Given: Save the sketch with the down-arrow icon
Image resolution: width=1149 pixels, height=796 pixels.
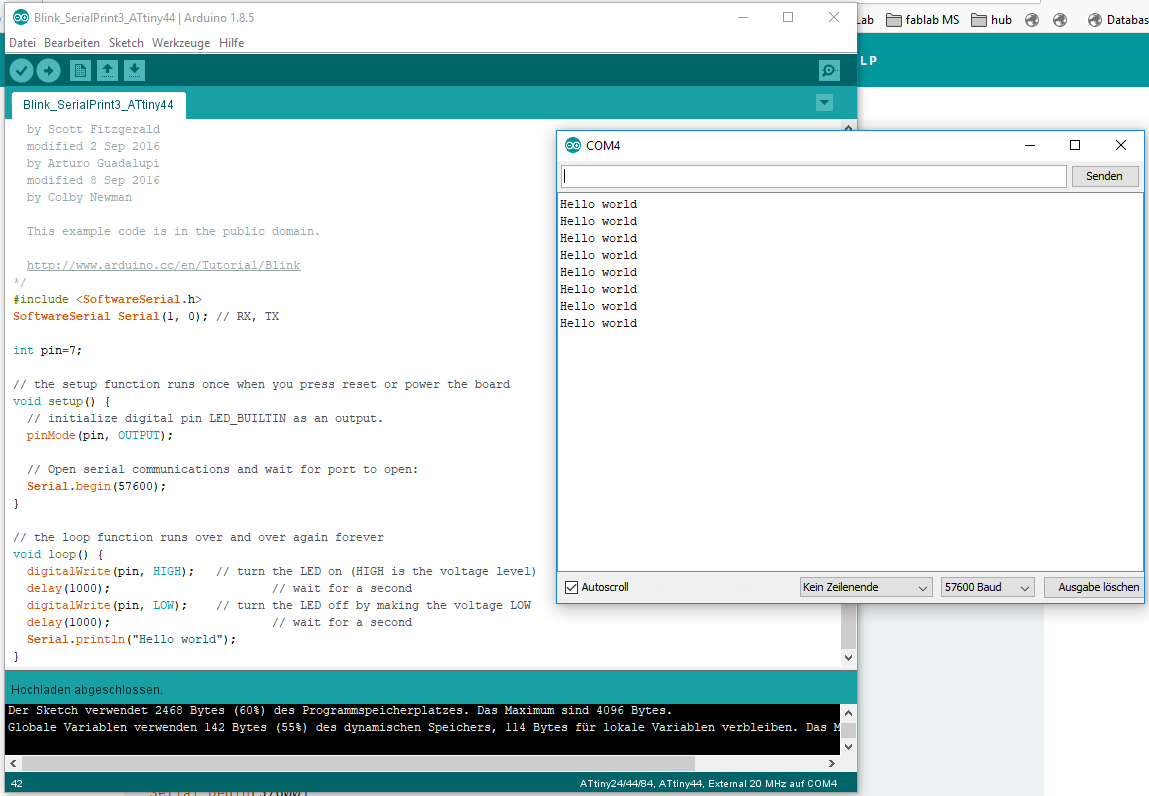Looking at the screenshot, I should 134,70.
